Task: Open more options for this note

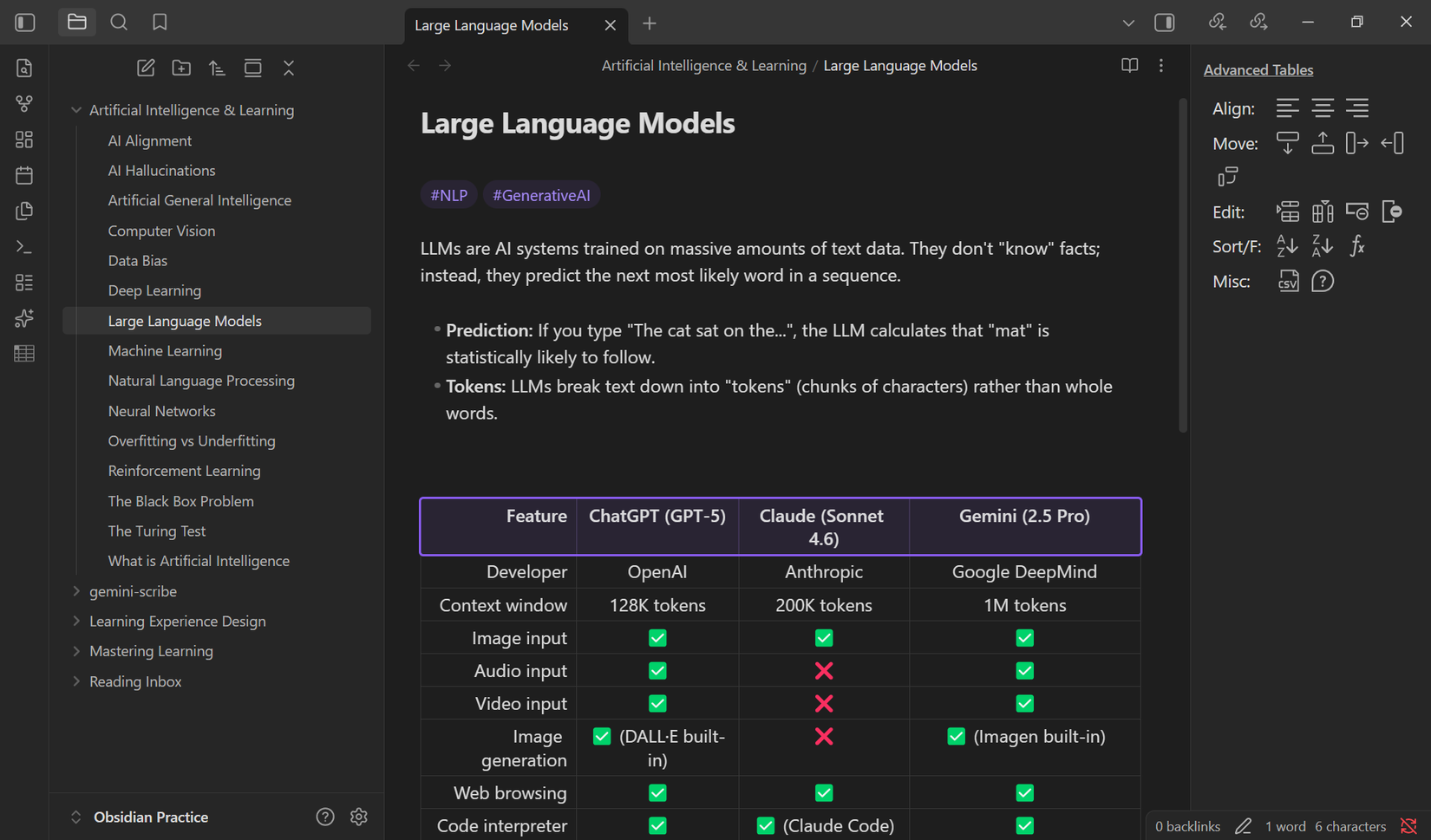Action: (1161, 65)
